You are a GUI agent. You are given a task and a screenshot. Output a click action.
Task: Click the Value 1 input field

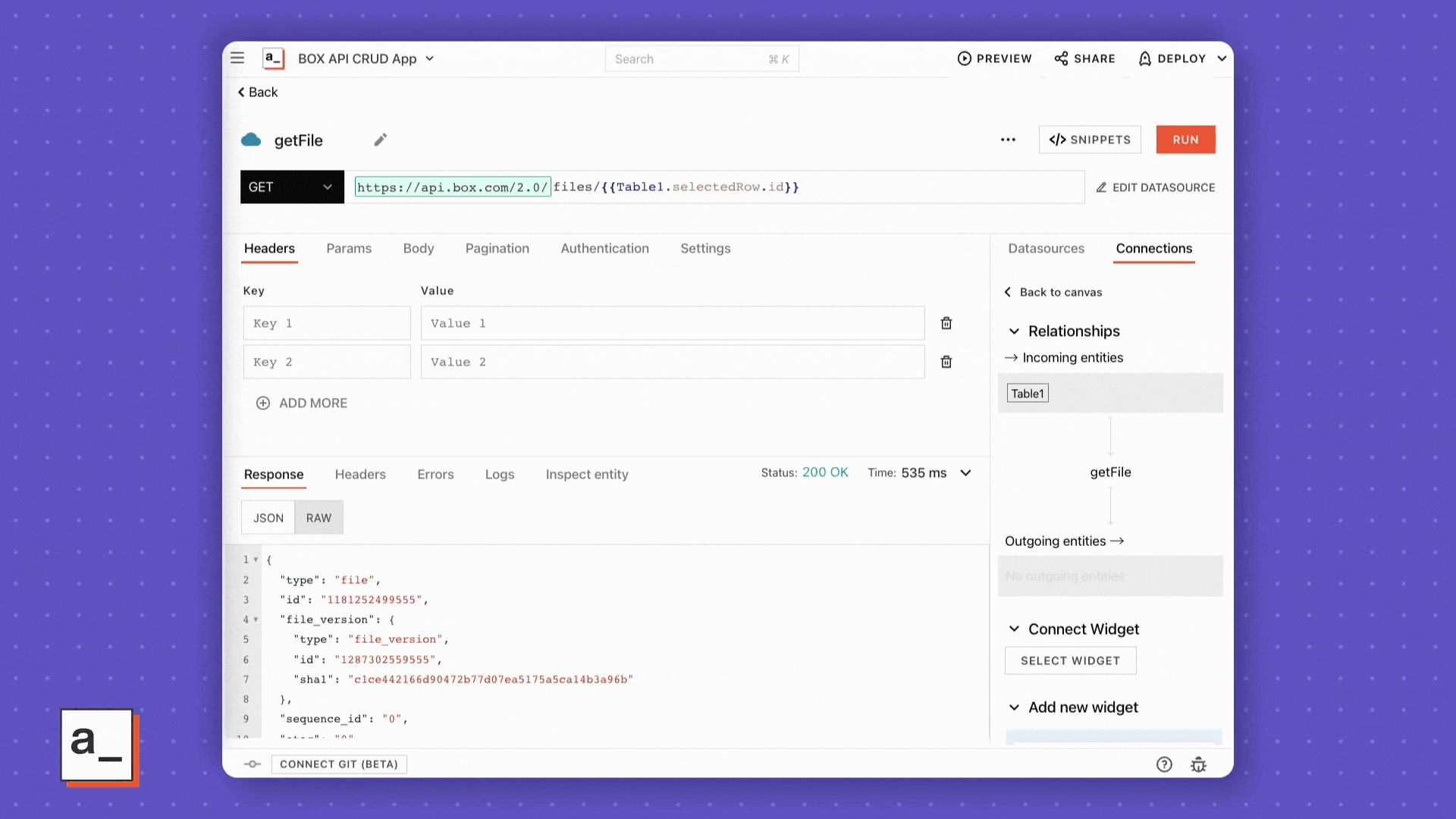tap(673, 323)
